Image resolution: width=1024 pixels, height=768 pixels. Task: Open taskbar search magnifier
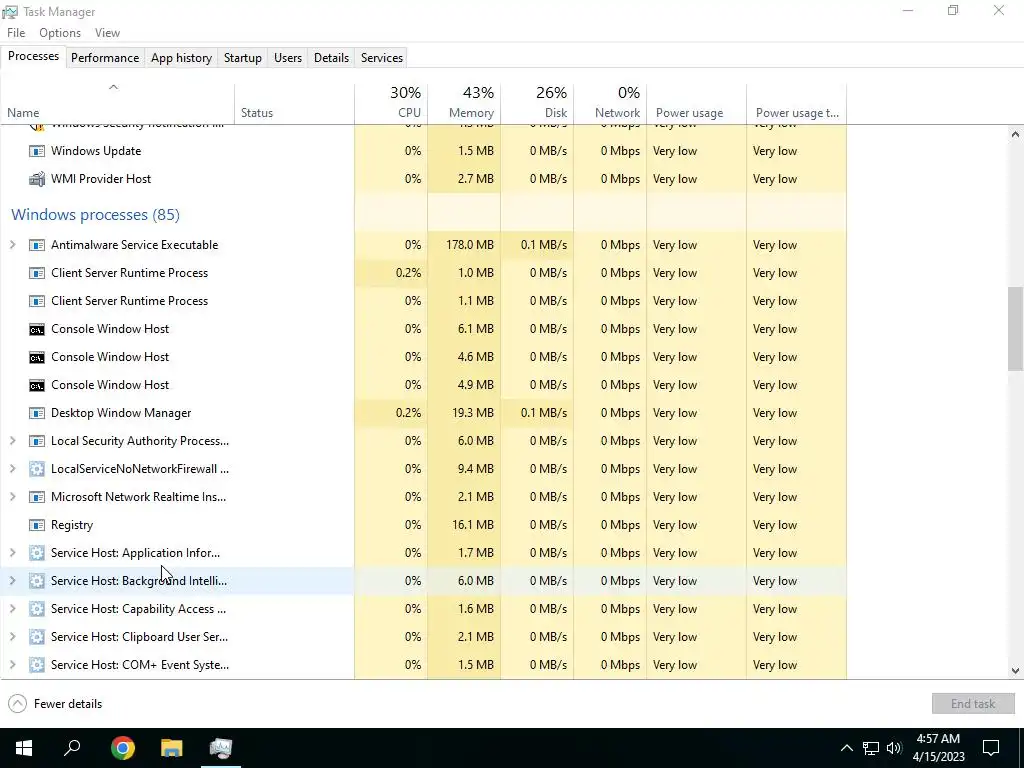point(72,748)
